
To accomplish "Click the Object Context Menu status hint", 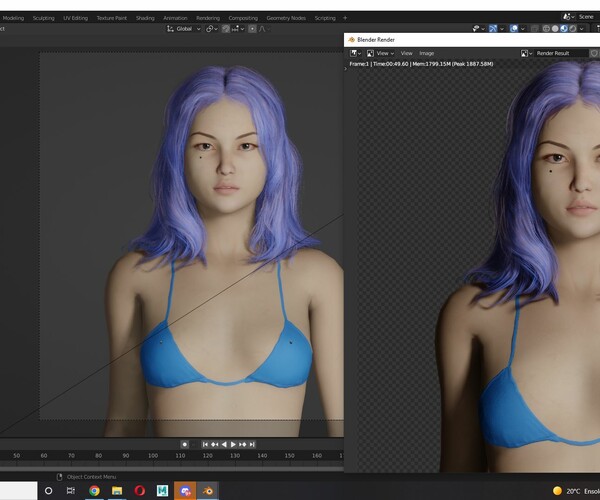I will [91, 477].
